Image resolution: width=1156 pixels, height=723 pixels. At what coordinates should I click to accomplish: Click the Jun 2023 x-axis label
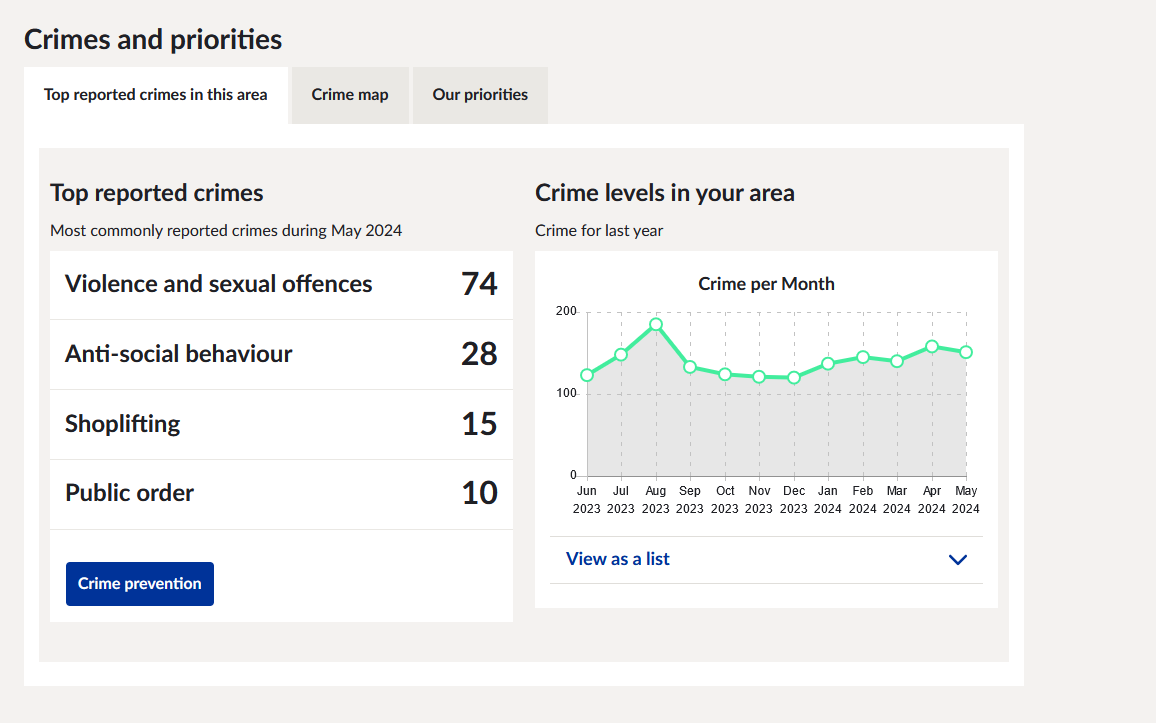click(x=587, y=500)
